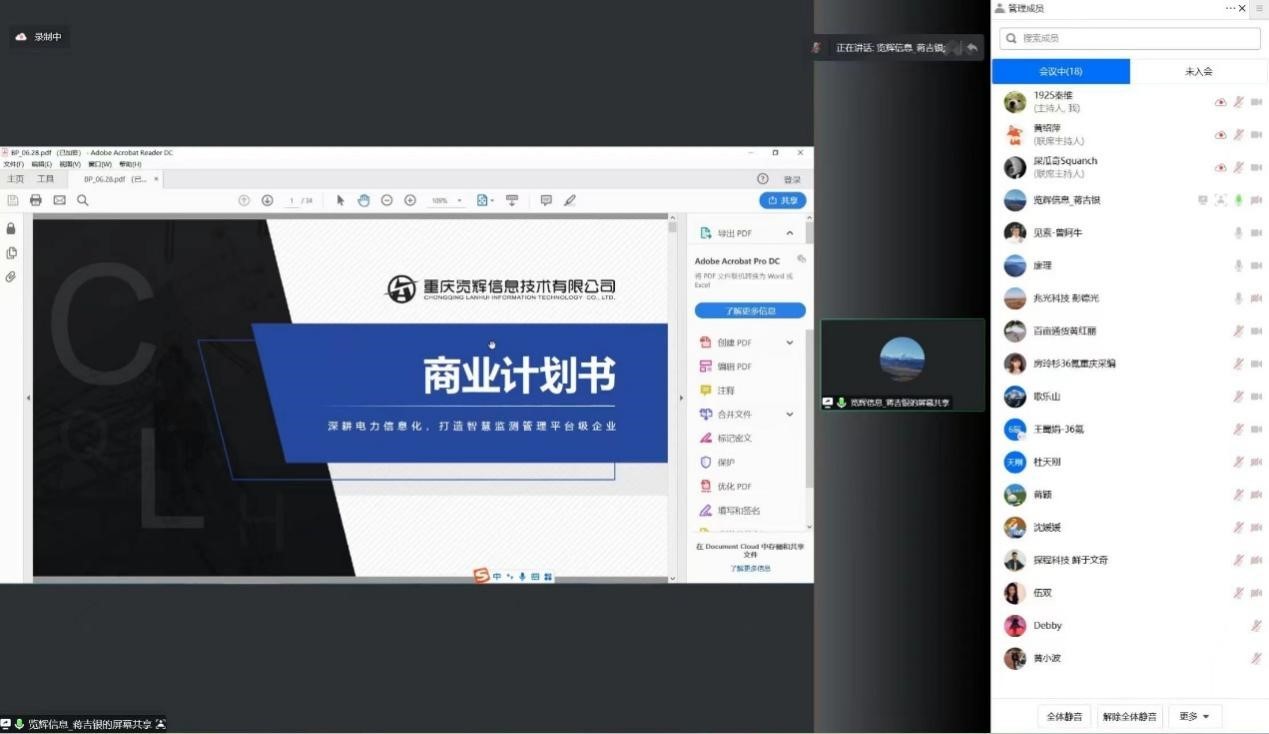Toggle microphone for 见素-雷阿牛

tap(1238, 233)
